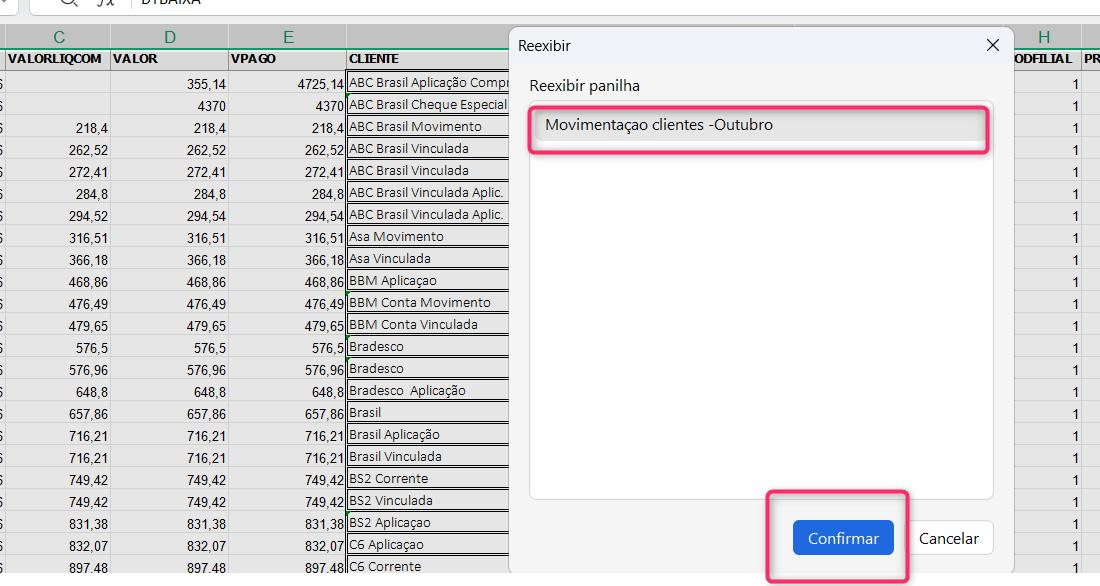
Task: Select the 'BBM Conta Vinculada' cell
Action: tap(428, 325)
